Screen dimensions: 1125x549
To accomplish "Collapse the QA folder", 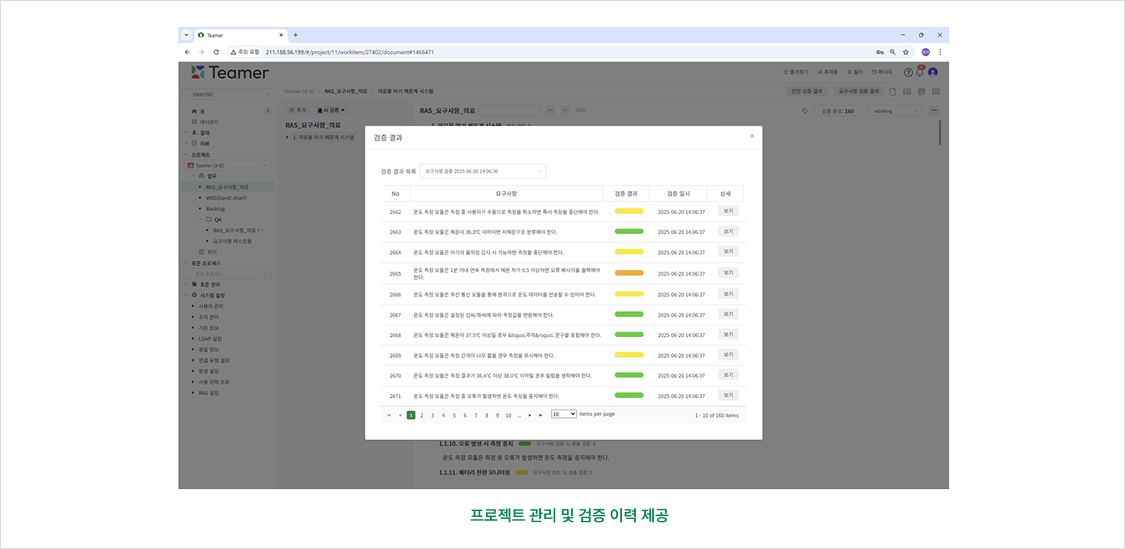I will 201,219.
